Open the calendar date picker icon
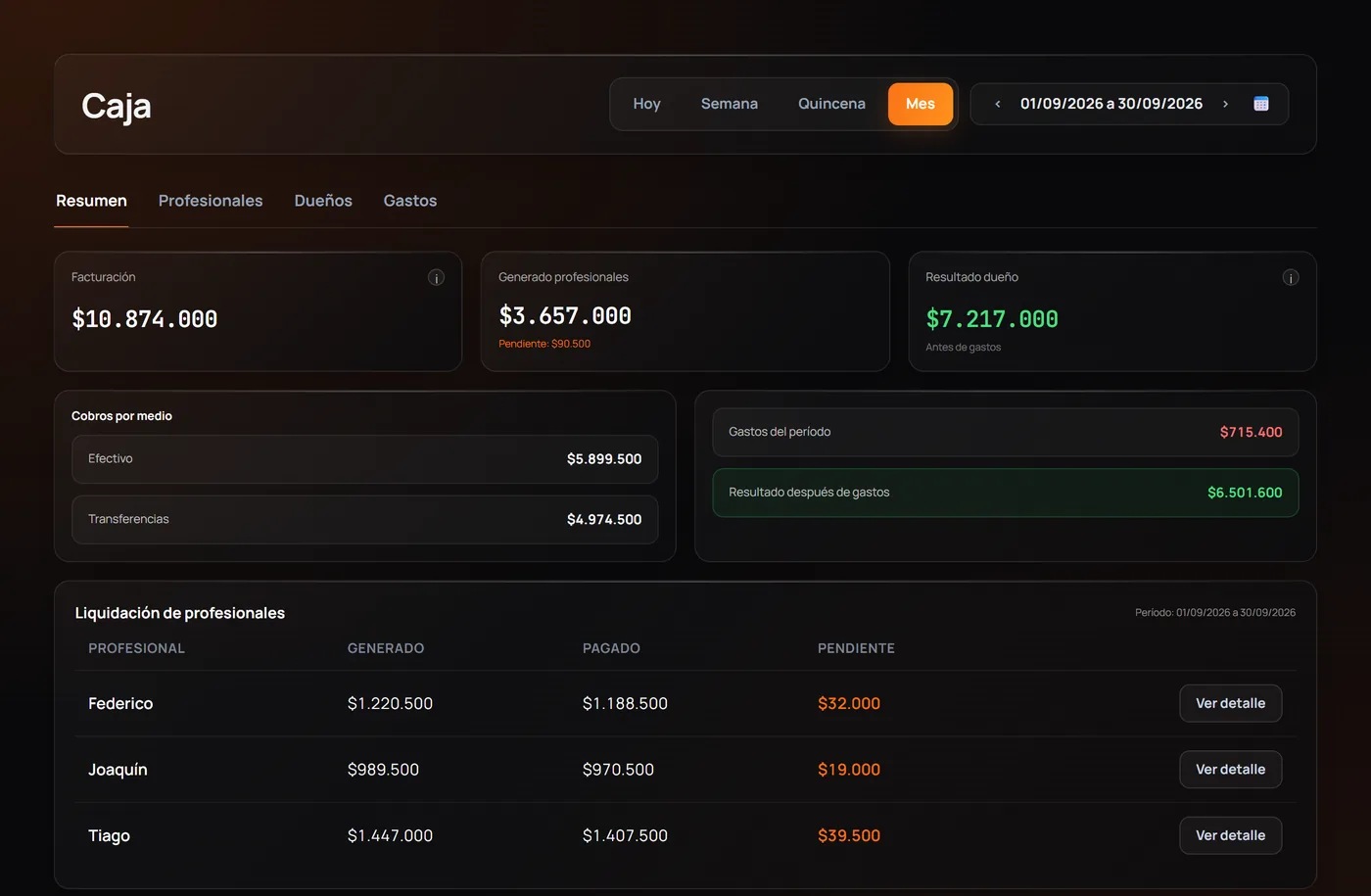Image resolution: width=1371 pixels, height=896 pixels. point(1261,104)
